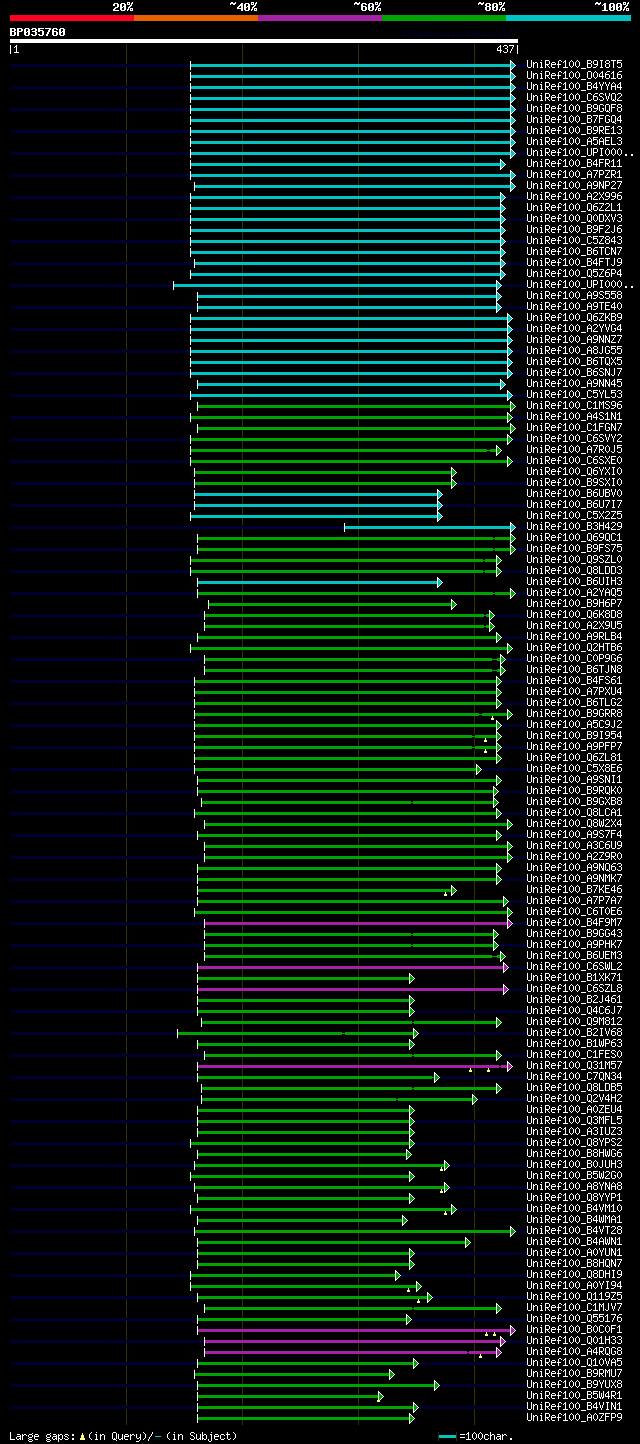
Task: Select label UniRef100_B5W4R1
Action: [574, 1395]
